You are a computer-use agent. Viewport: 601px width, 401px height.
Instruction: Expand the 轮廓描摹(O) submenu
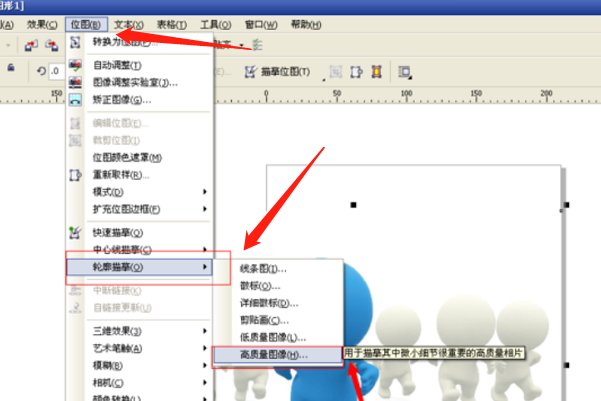coord(140,267)
